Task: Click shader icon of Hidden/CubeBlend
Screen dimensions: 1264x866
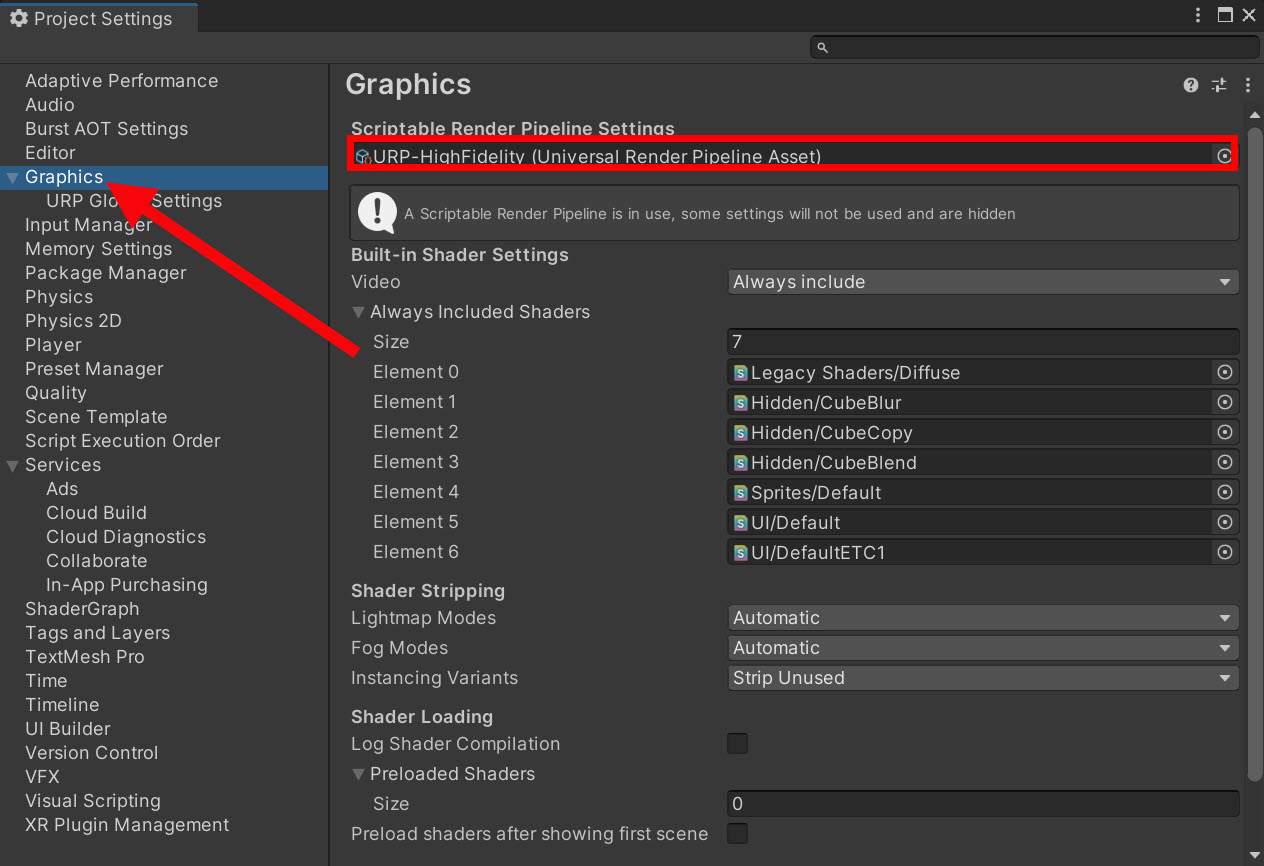Action: (741, 462)
